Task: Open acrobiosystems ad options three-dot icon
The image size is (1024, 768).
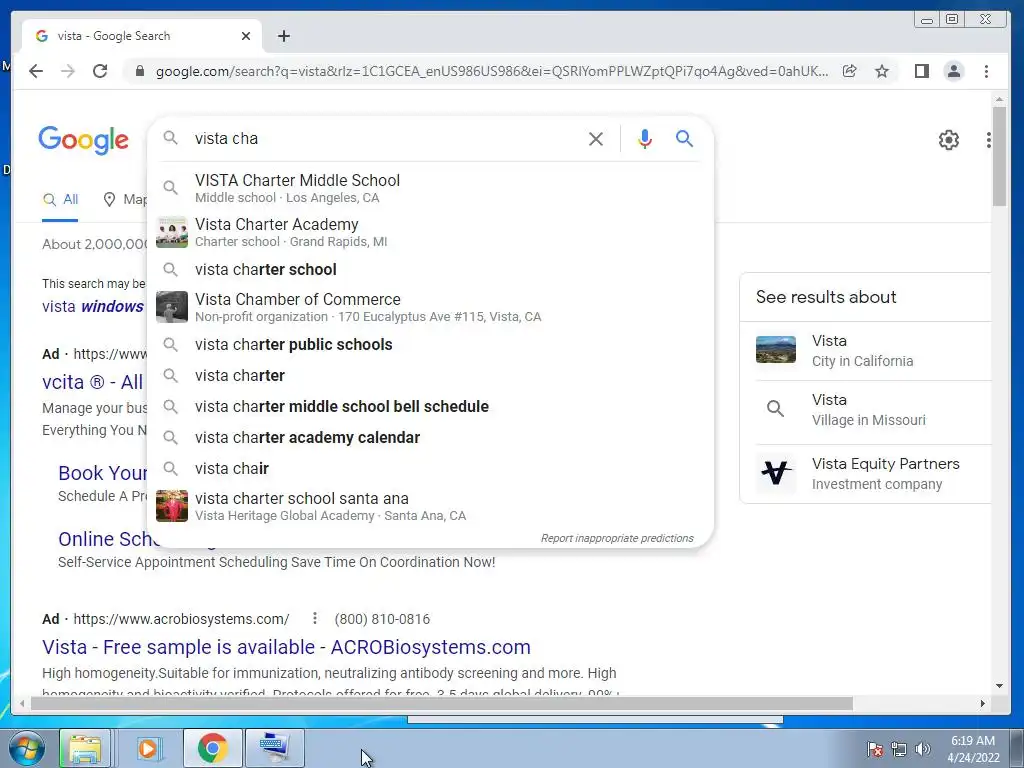Action: 314,618
